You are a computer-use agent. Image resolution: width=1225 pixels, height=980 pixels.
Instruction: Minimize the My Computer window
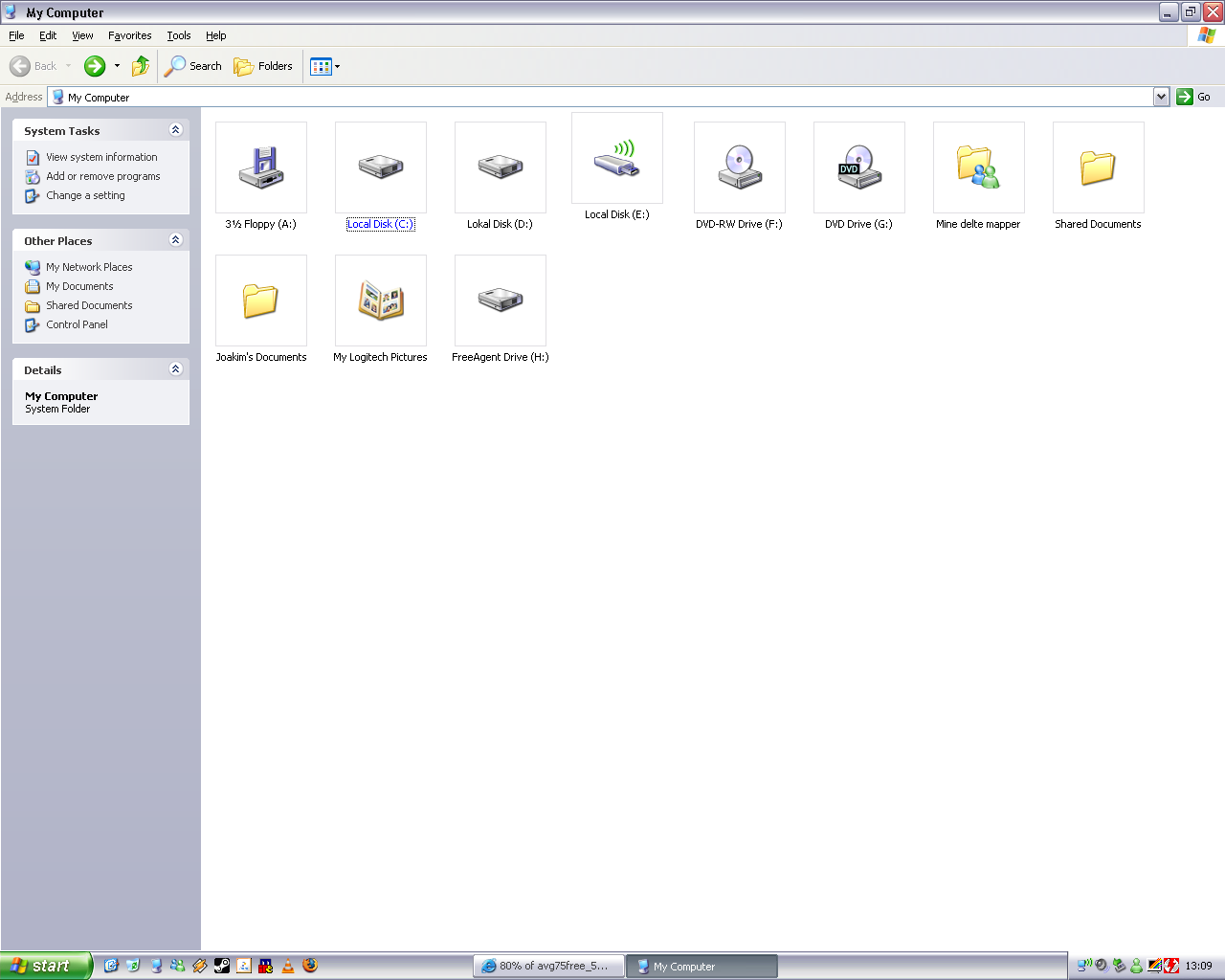coord(1169,12)
